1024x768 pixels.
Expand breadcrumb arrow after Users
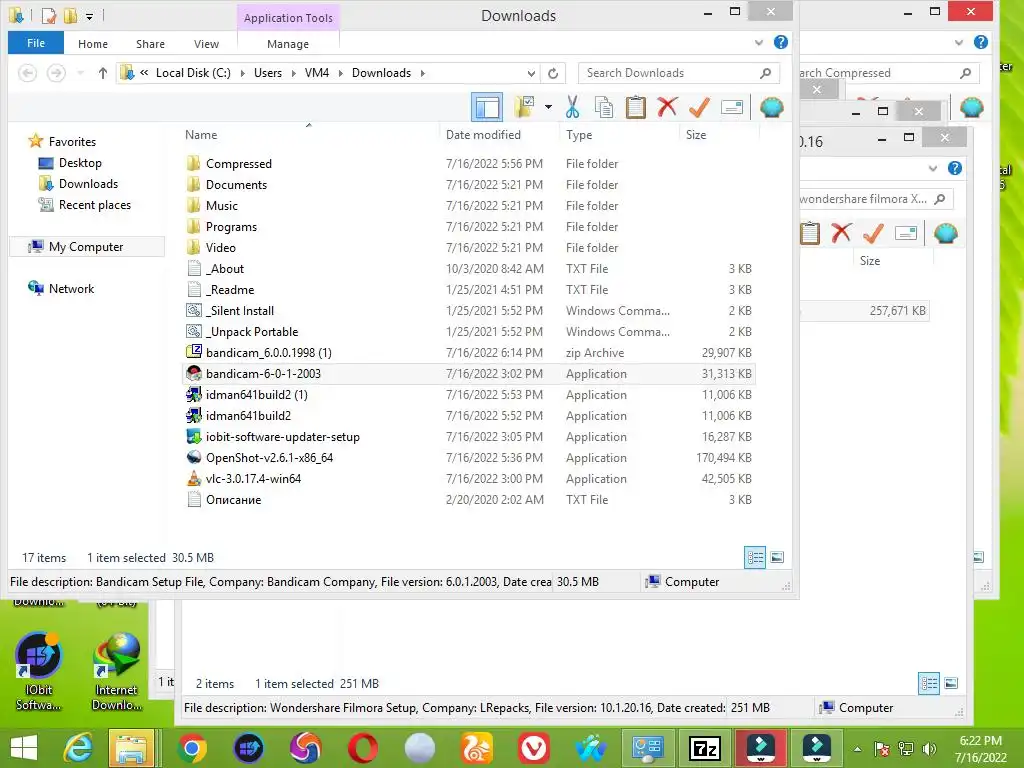[293, 73]
